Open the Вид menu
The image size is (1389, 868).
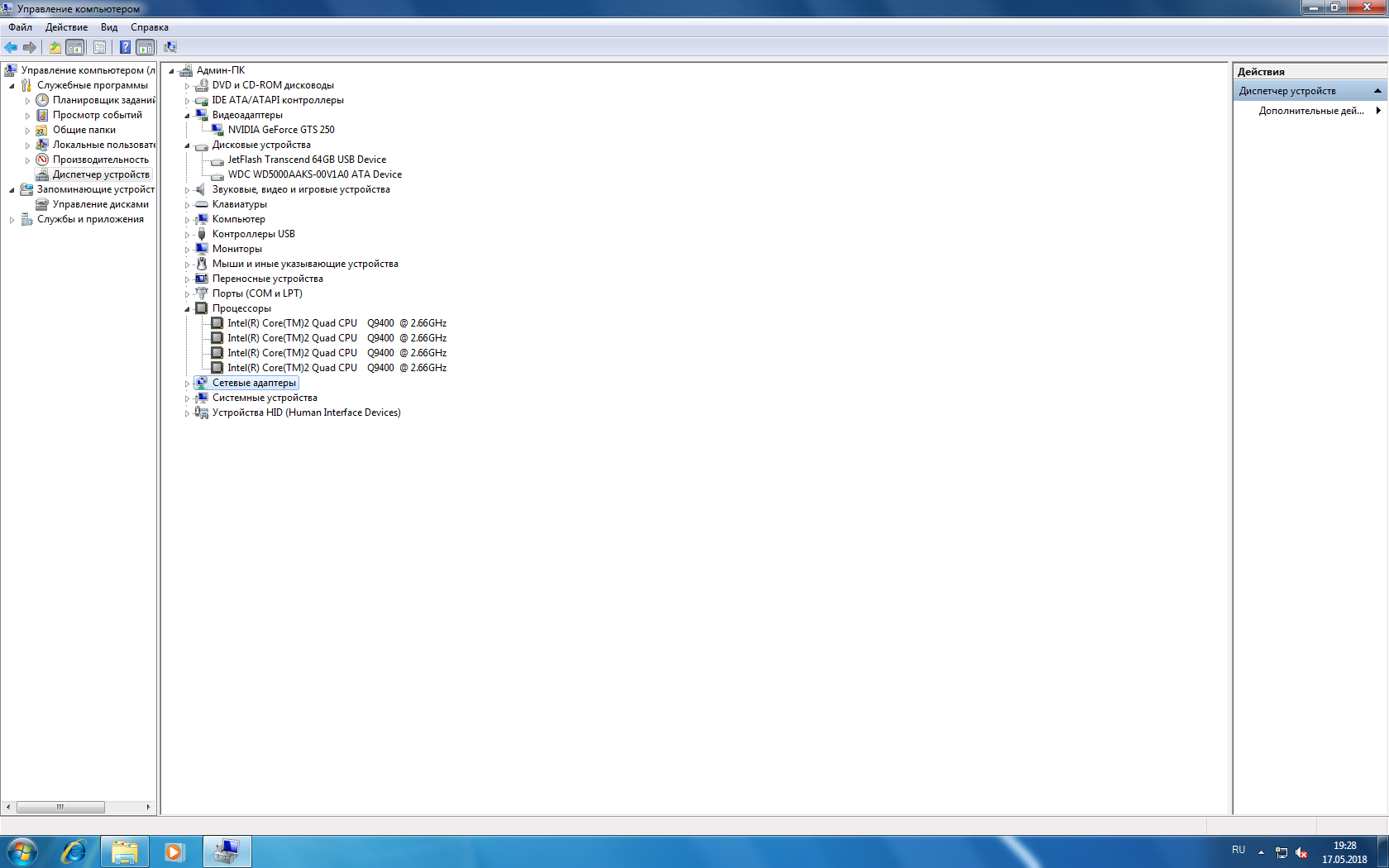coord(109,27)
